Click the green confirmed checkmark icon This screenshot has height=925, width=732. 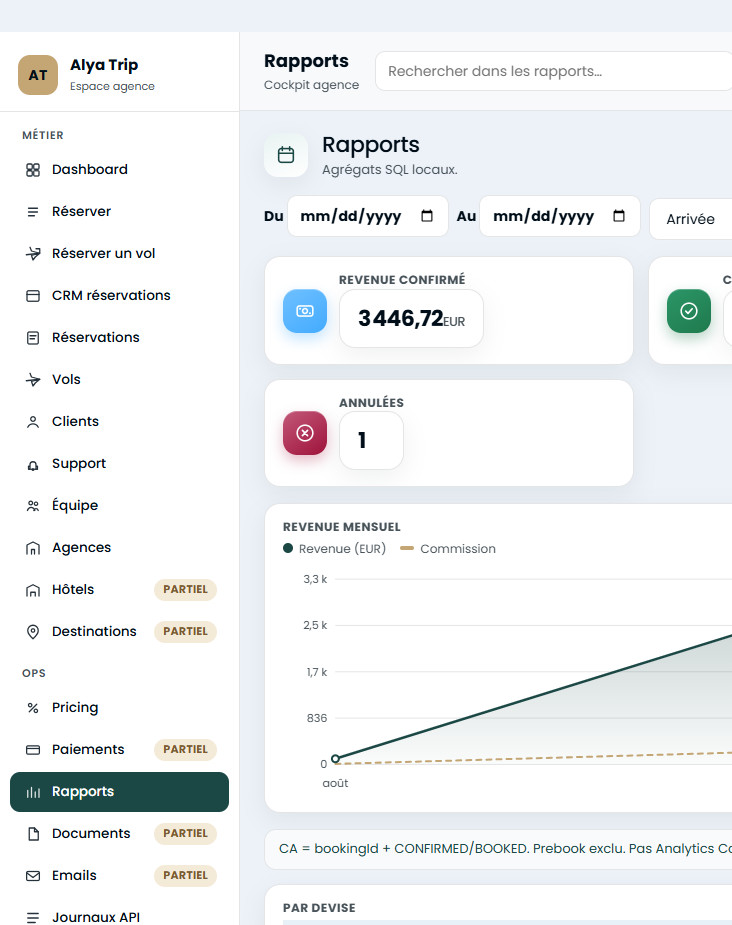click(689, 311)
